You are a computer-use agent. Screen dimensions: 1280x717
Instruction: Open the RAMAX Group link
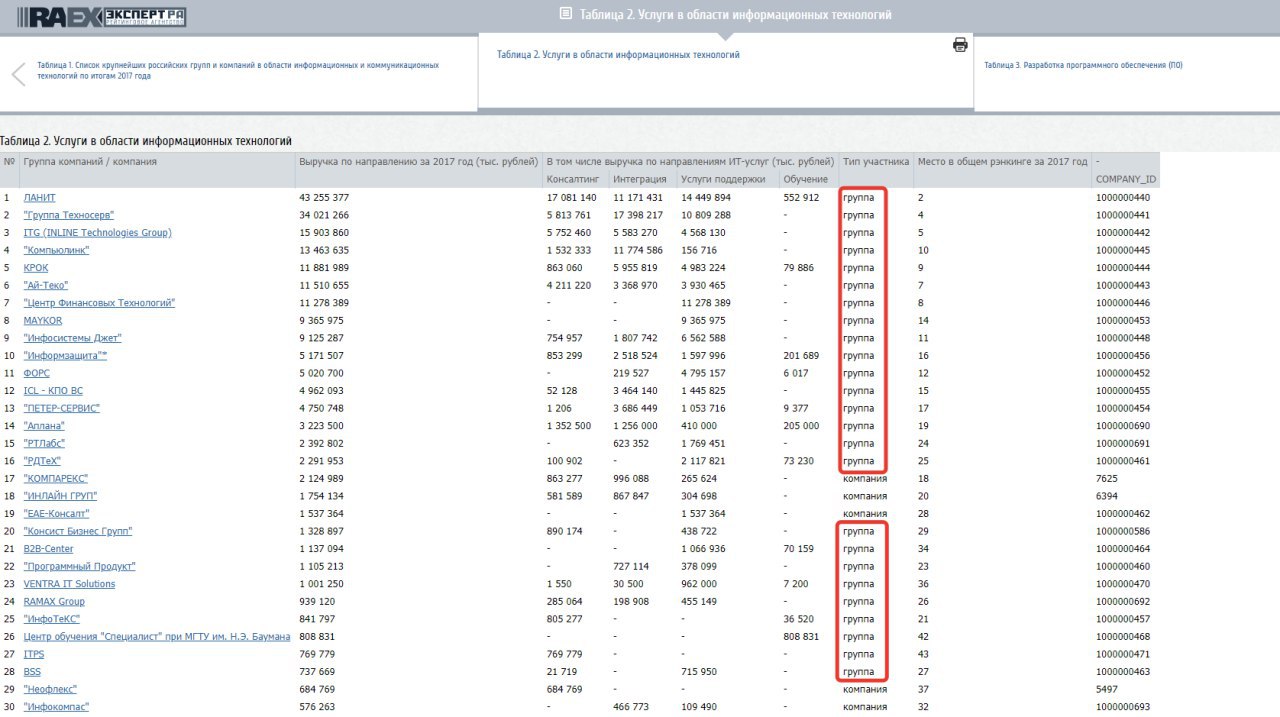point(54,602)
